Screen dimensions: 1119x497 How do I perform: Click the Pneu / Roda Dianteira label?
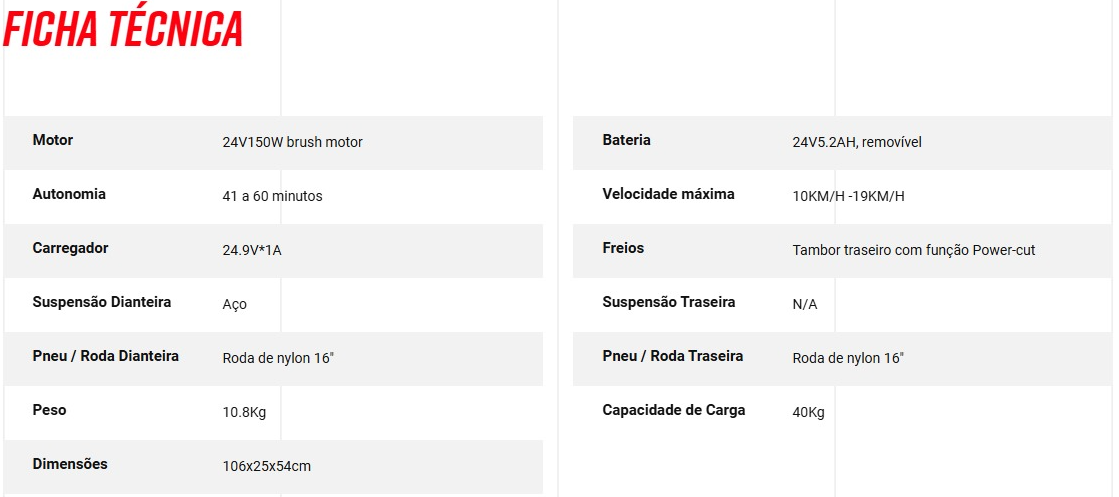pyautogui.click(x=106, y=356)
